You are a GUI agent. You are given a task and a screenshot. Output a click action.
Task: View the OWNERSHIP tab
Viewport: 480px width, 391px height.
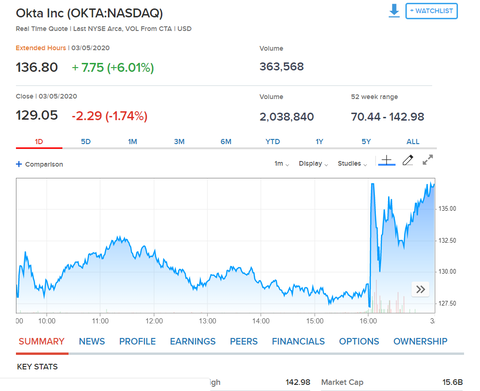420,341
